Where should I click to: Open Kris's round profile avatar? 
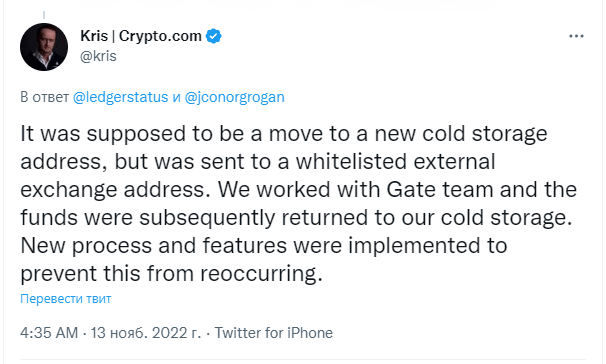tap(44, 47)
